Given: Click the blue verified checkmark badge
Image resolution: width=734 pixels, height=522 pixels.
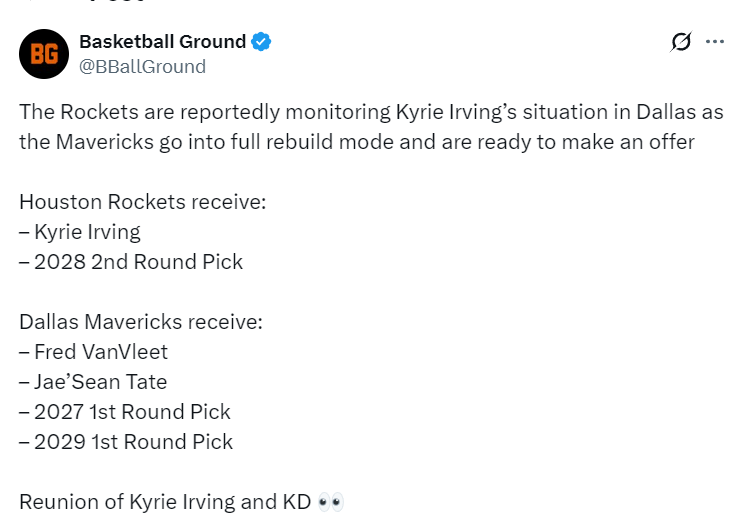Looking at the screenshot, I should [x=261, y=42].
